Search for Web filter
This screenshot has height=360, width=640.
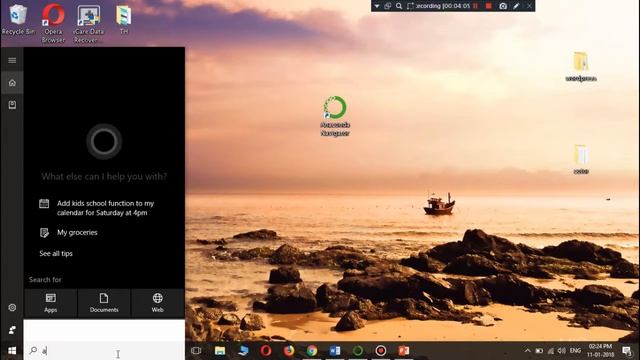pyautogui.click(x=158, y=303)
